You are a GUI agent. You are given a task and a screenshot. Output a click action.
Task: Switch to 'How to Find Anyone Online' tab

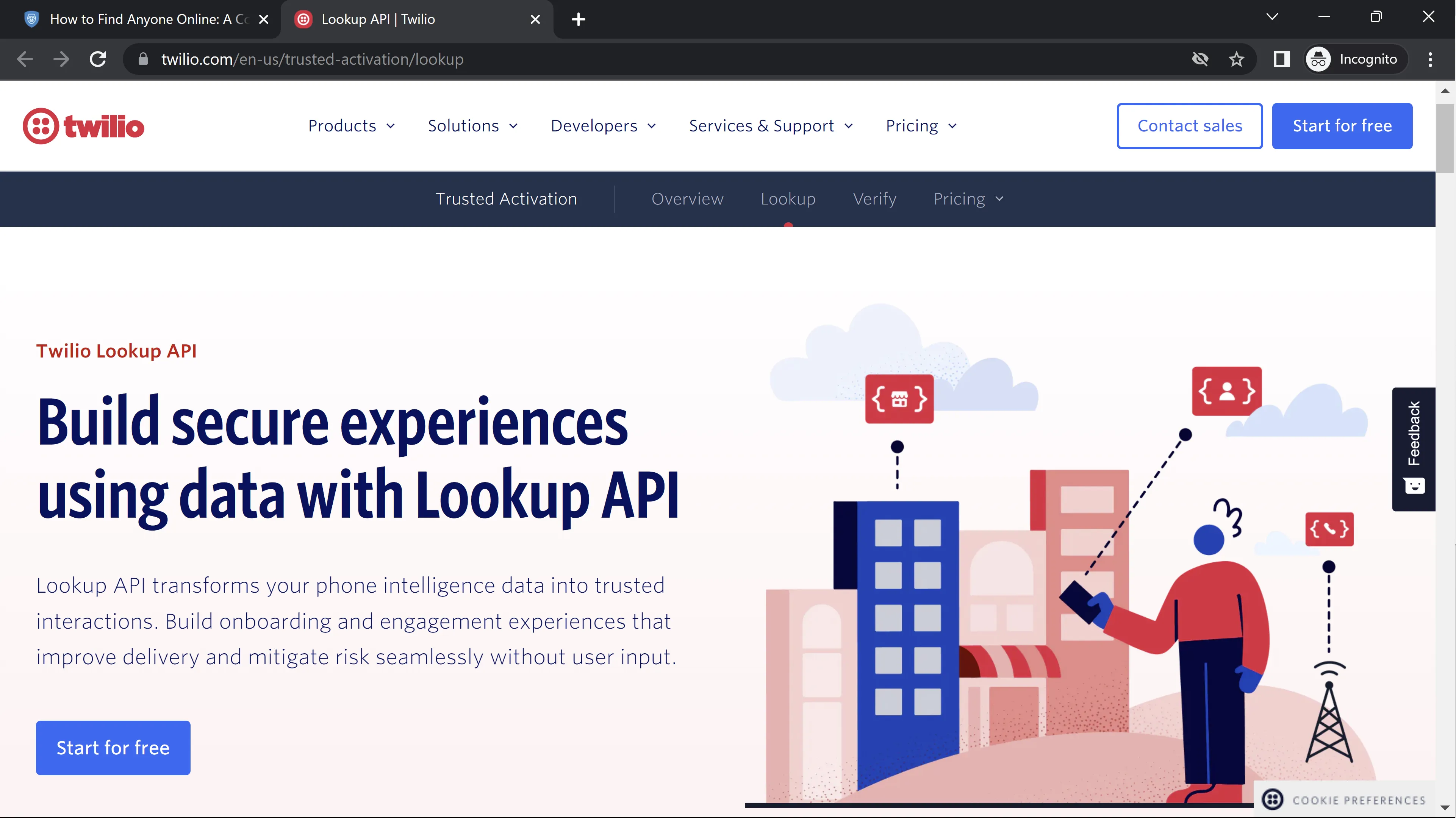tap(141, 19)
